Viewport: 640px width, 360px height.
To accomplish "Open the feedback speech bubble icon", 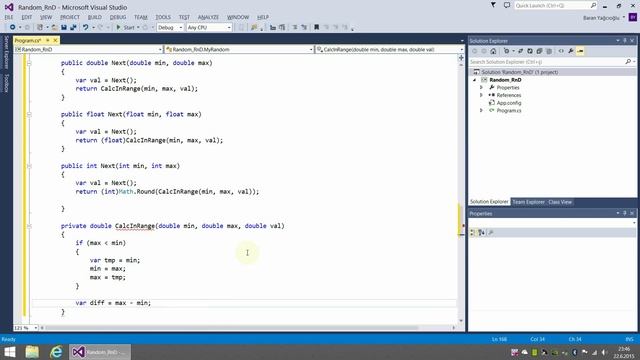I will [507, 5].
